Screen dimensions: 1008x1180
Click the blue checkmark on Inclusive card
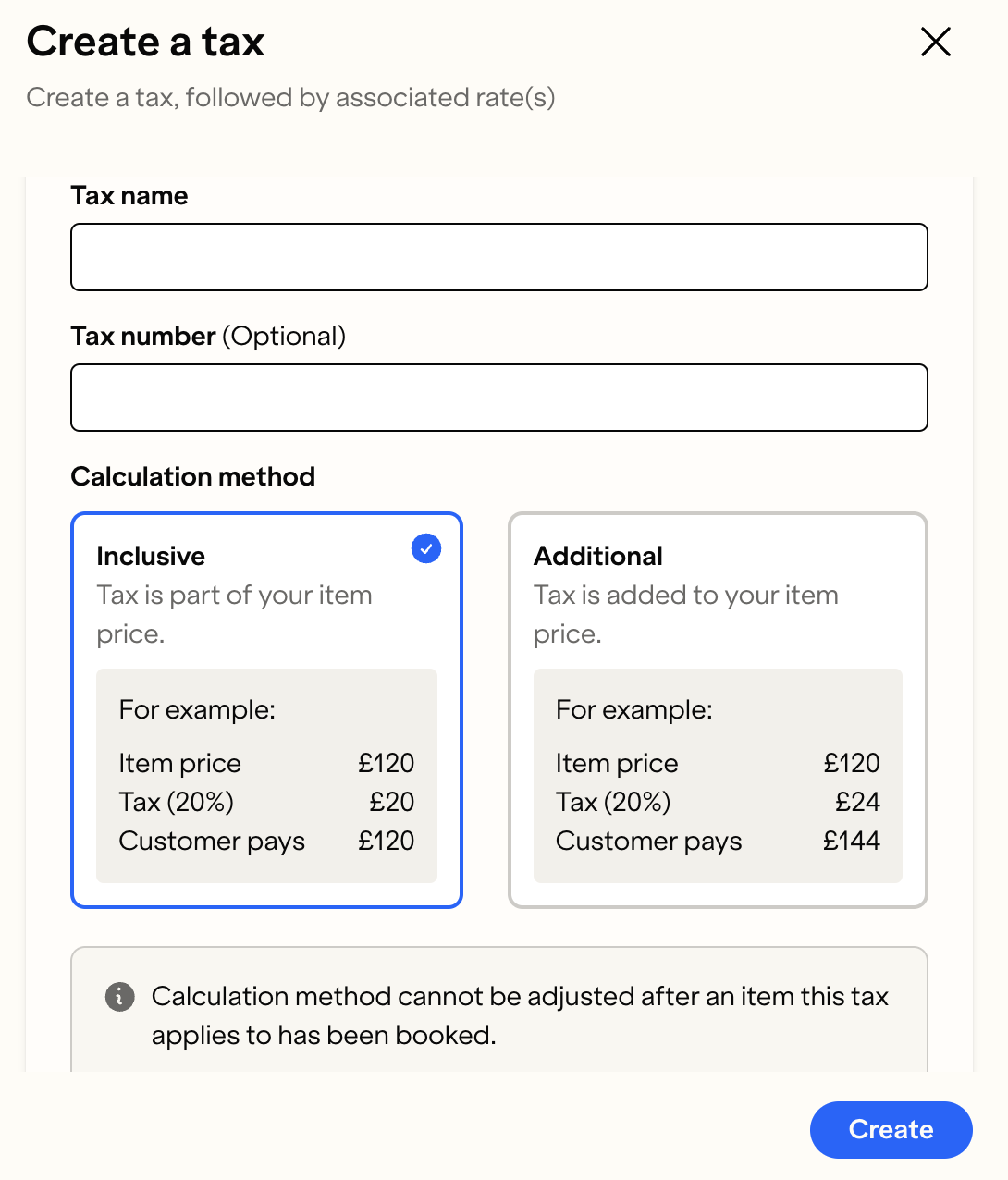tap(426, 548)
